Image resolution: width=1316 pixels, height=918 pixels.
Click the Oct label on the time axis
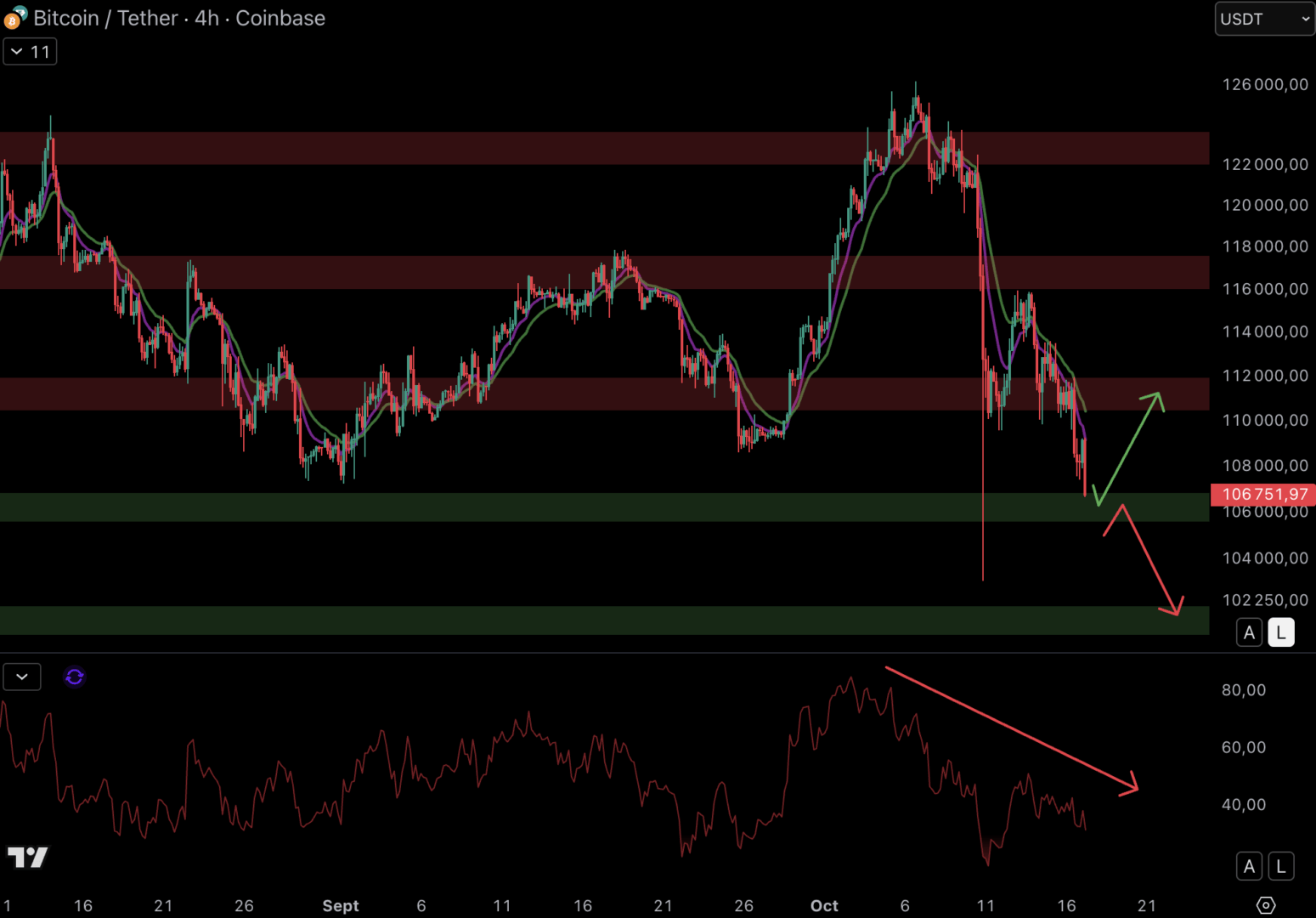click(824, 905)
